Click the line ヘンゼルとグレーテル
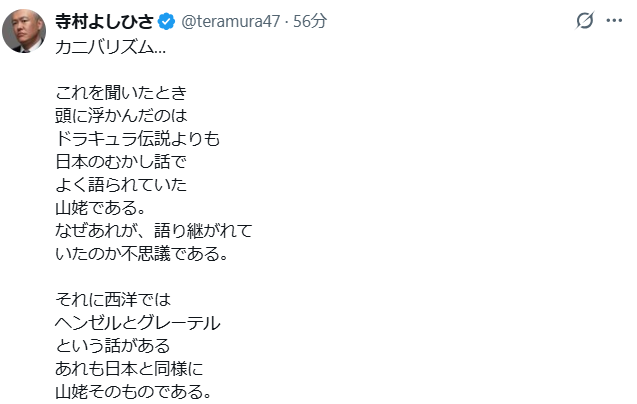The image size is (637, 404). click(138, 322)
